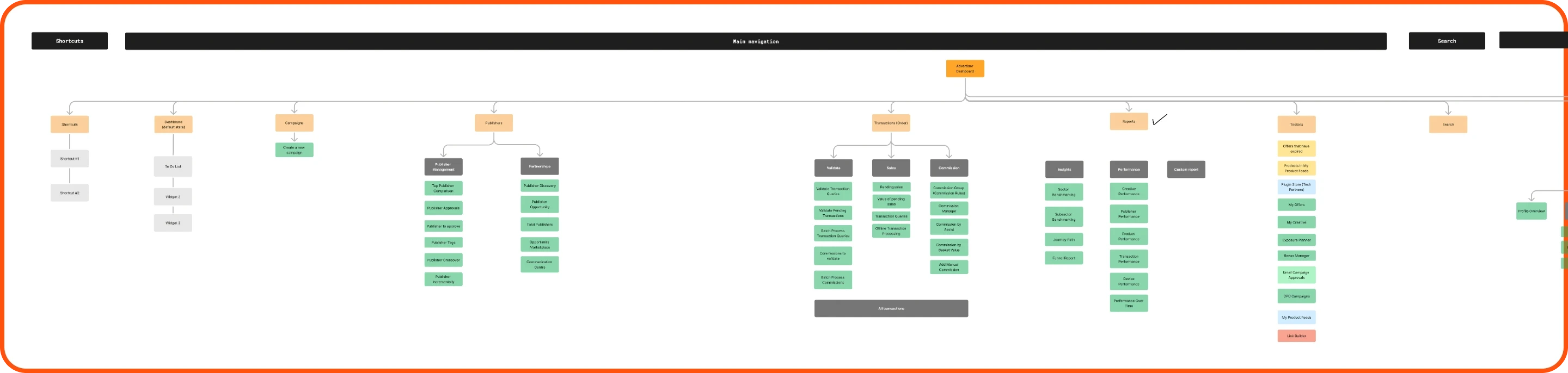Select the All transactions bar

pos(891,309)
